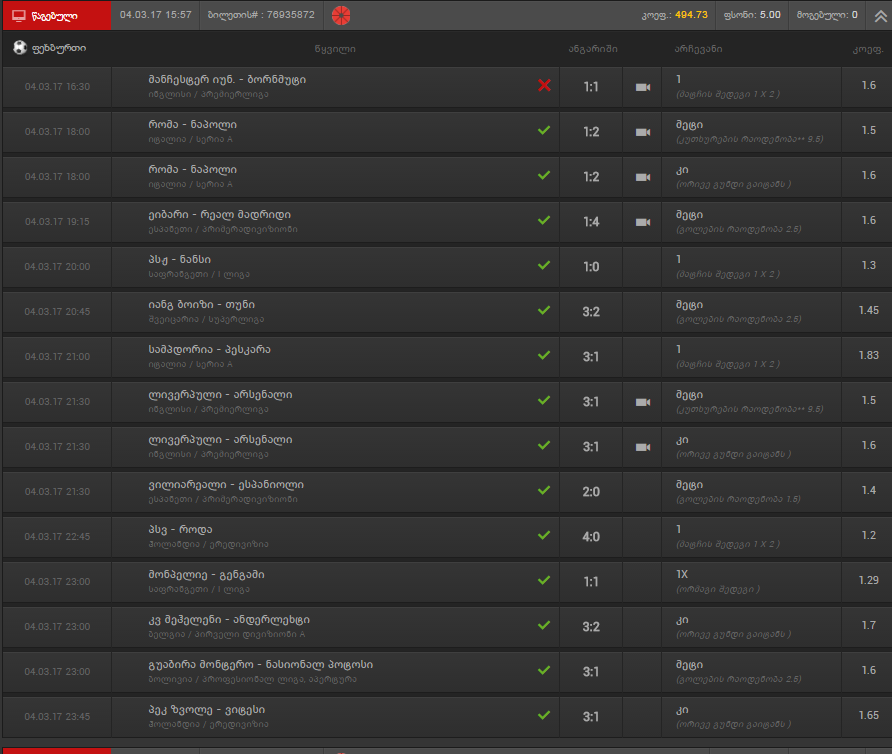Select match პეკ ზვოლე - ვიტესი
The height and width of the screenshot is (754, 892).
pos(207,710)
